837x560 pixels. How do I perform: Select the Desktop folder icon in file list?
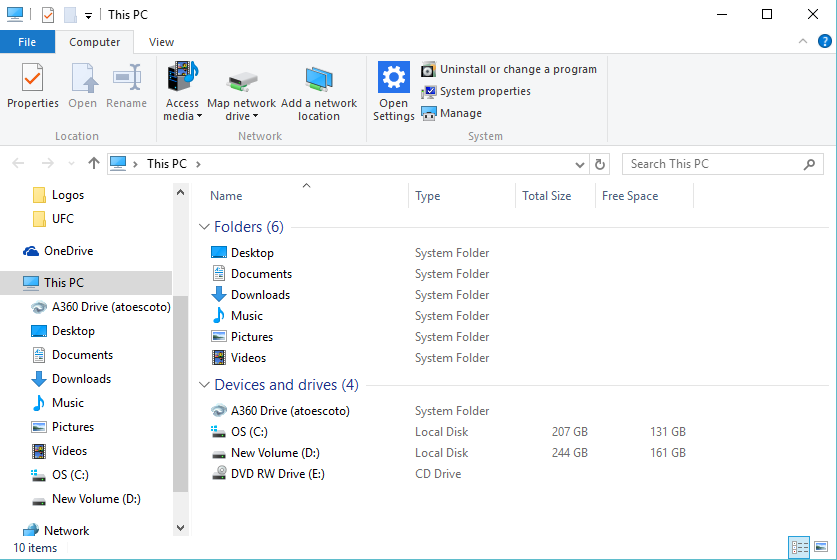click(x=219, y=253)
